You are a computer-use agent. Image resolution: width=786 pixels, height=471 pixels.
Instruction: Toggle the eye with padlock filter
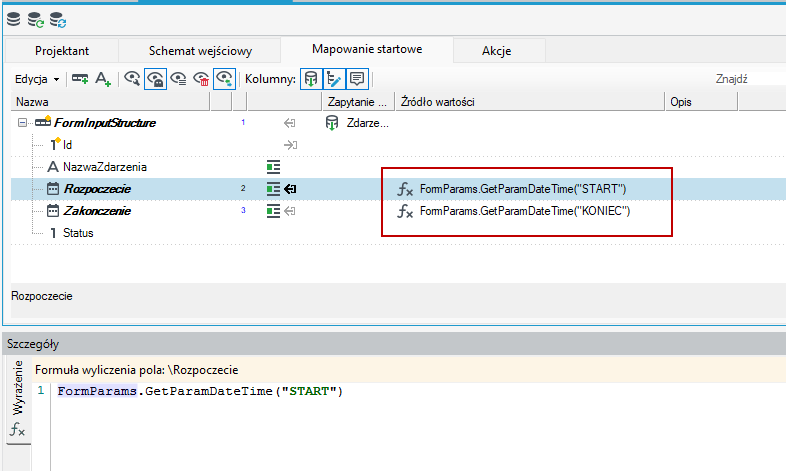pyautogui.click(x=155, y=79)
